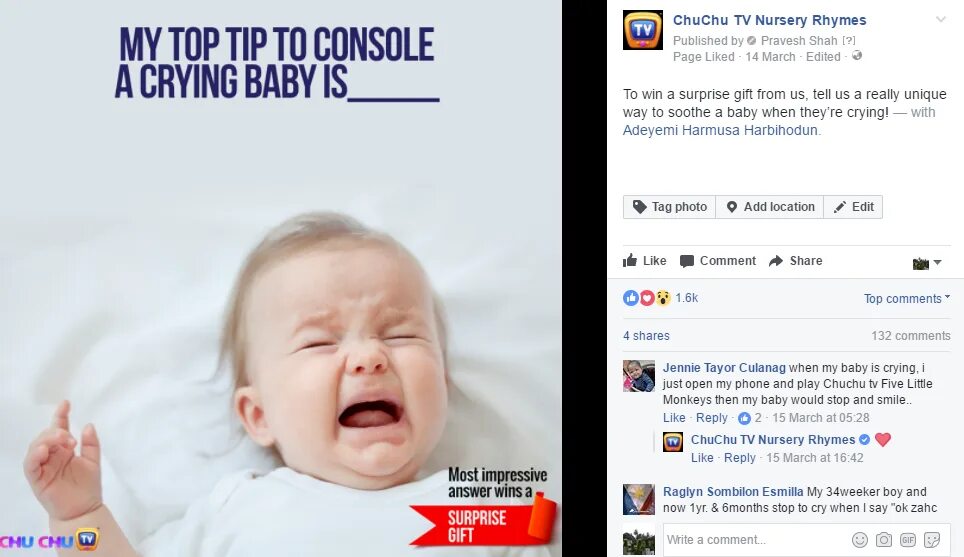
Task: Like Jennie Tayor Culanag's comment
Action: 674,417
